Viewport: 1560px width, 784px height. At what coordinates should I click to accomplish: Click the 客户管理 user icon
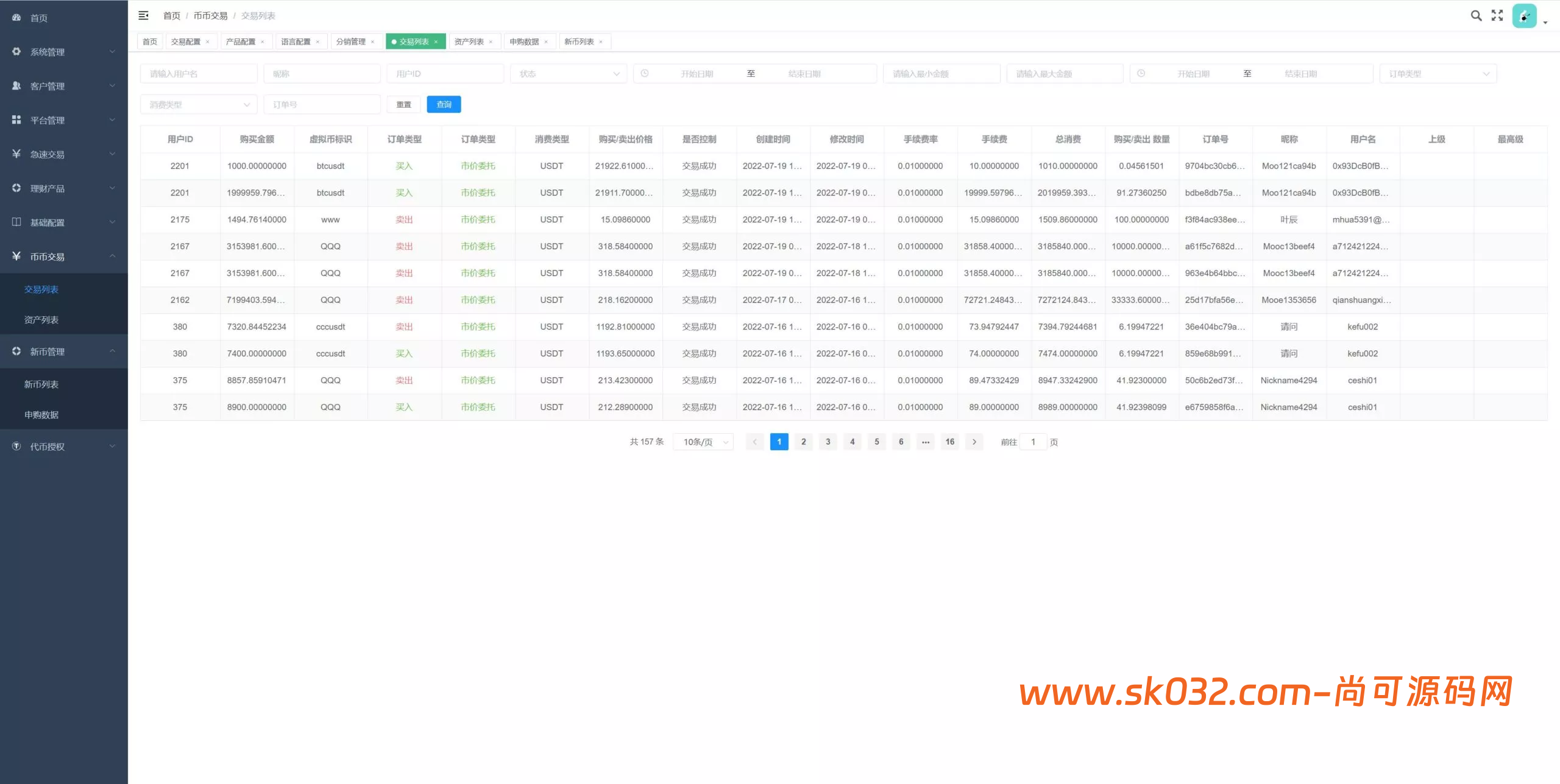[x=16, y=86]
